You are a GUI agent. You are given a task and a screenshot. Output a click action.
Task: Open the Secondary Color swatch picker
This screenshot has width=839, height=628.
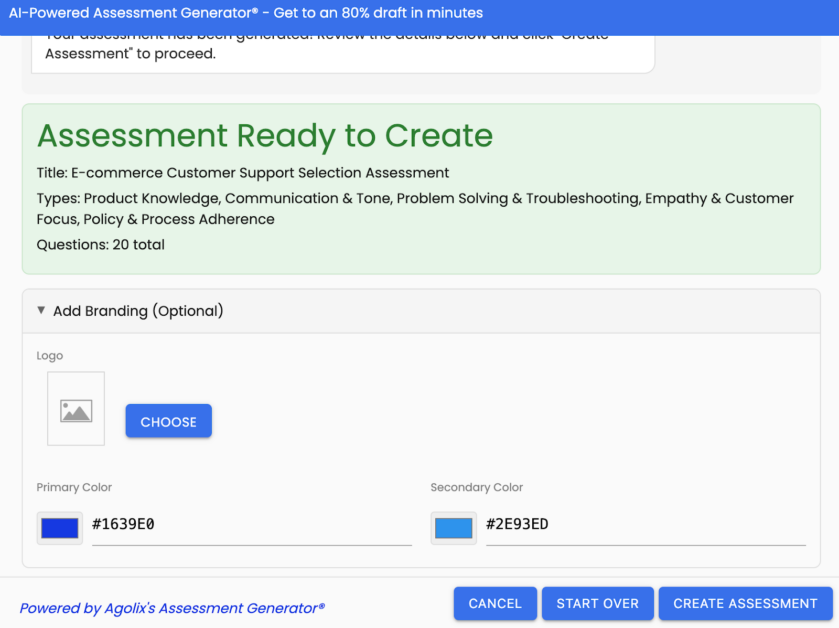454,528
